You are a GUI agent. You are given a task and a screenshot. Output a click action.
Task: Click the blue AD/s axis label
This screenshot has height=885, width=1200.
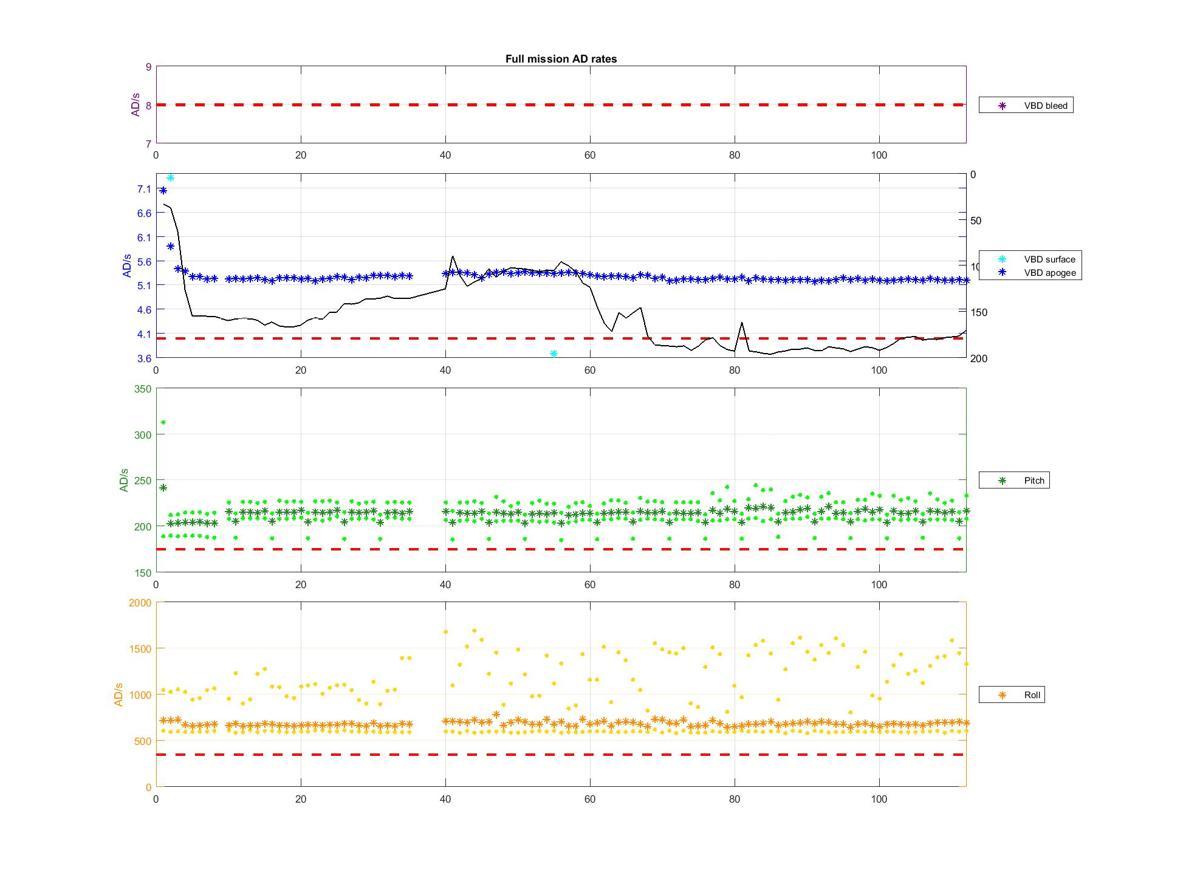[x=127, y=266]
